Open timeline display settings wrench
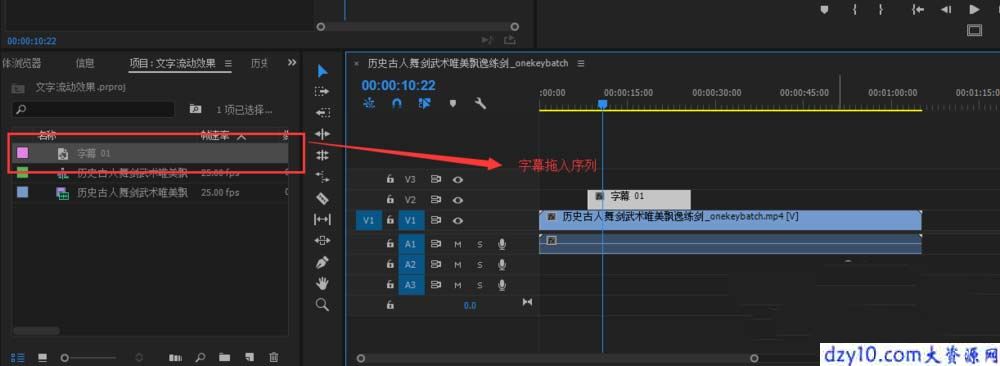The image size is (1000, 366). [x=481, y=103]
